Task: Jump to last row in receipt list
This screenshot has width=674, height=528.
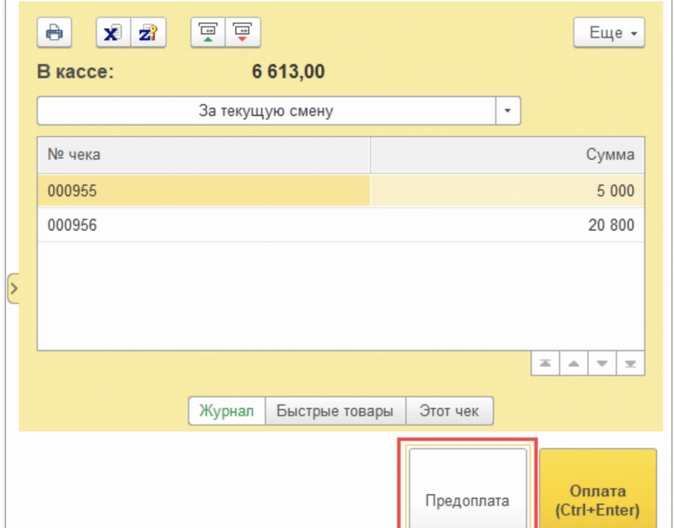Action: tap(630, 364)
